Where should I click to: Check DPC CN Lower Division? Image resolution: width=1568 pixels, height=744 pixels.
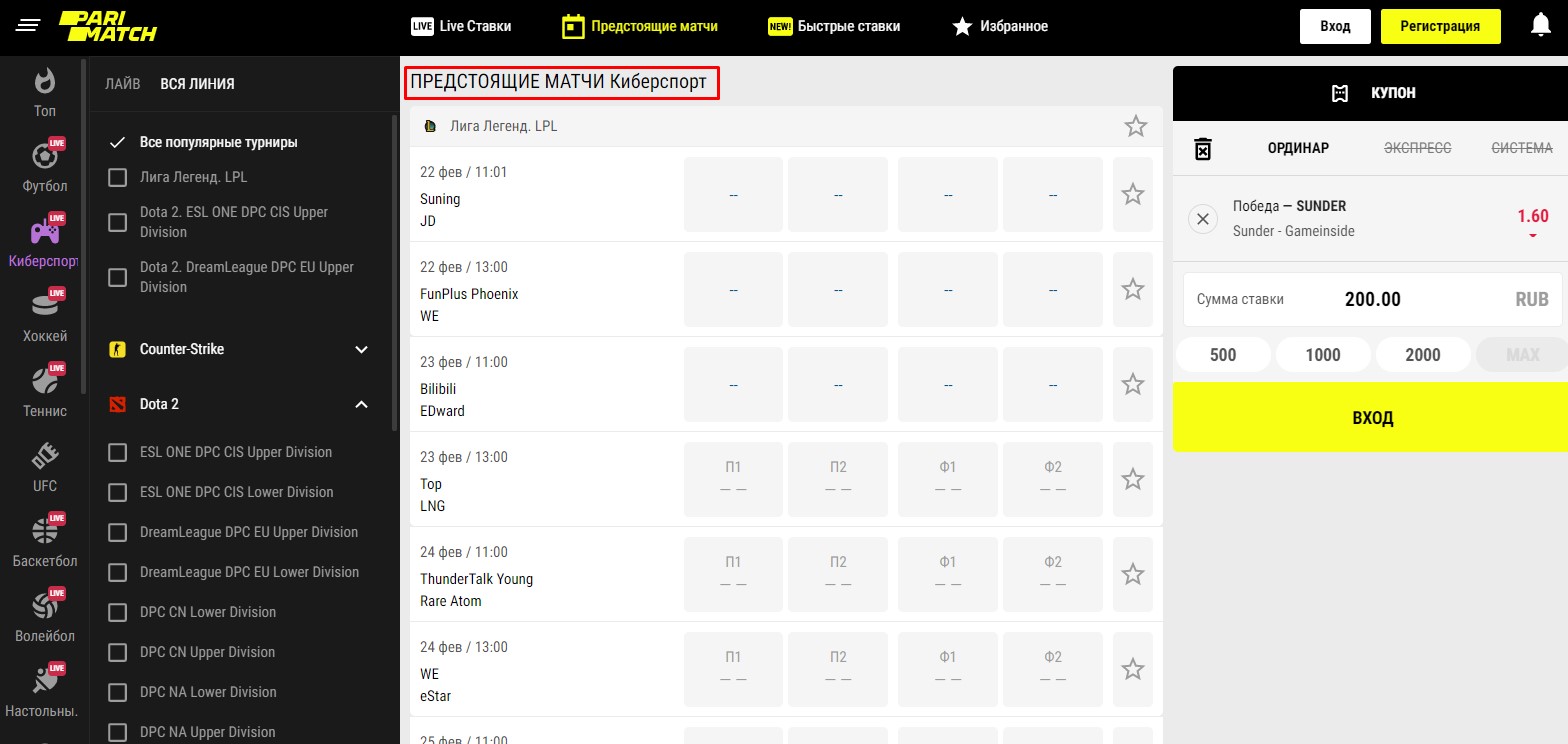tap(117, 612)
